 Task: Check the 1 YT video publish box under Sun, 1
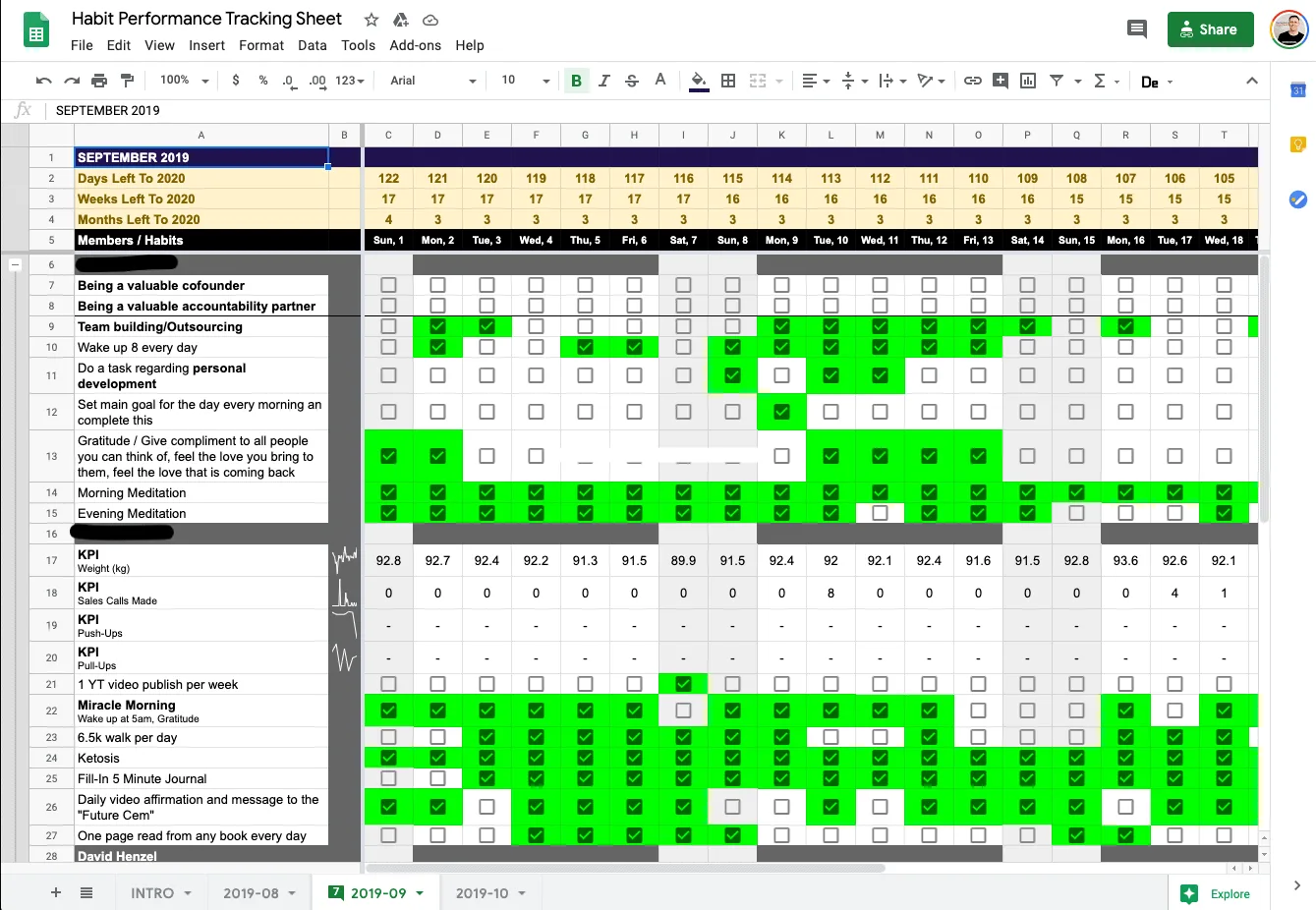point(388,684)
